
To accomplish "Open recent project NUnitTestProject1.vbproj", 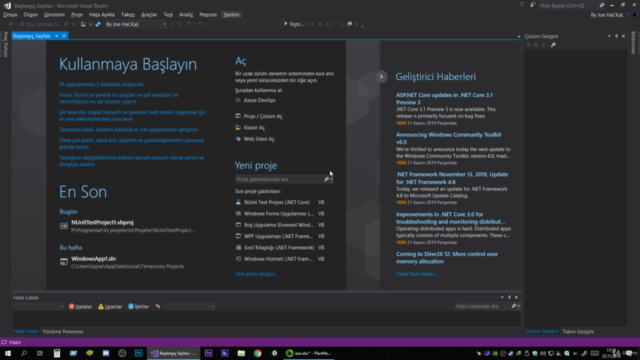I will click(x=102, y=223).
